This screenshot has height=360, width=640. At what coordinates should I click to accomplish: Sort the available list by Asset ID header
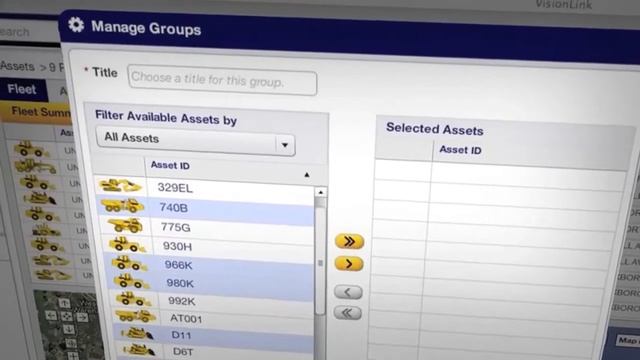pos(170,165)
